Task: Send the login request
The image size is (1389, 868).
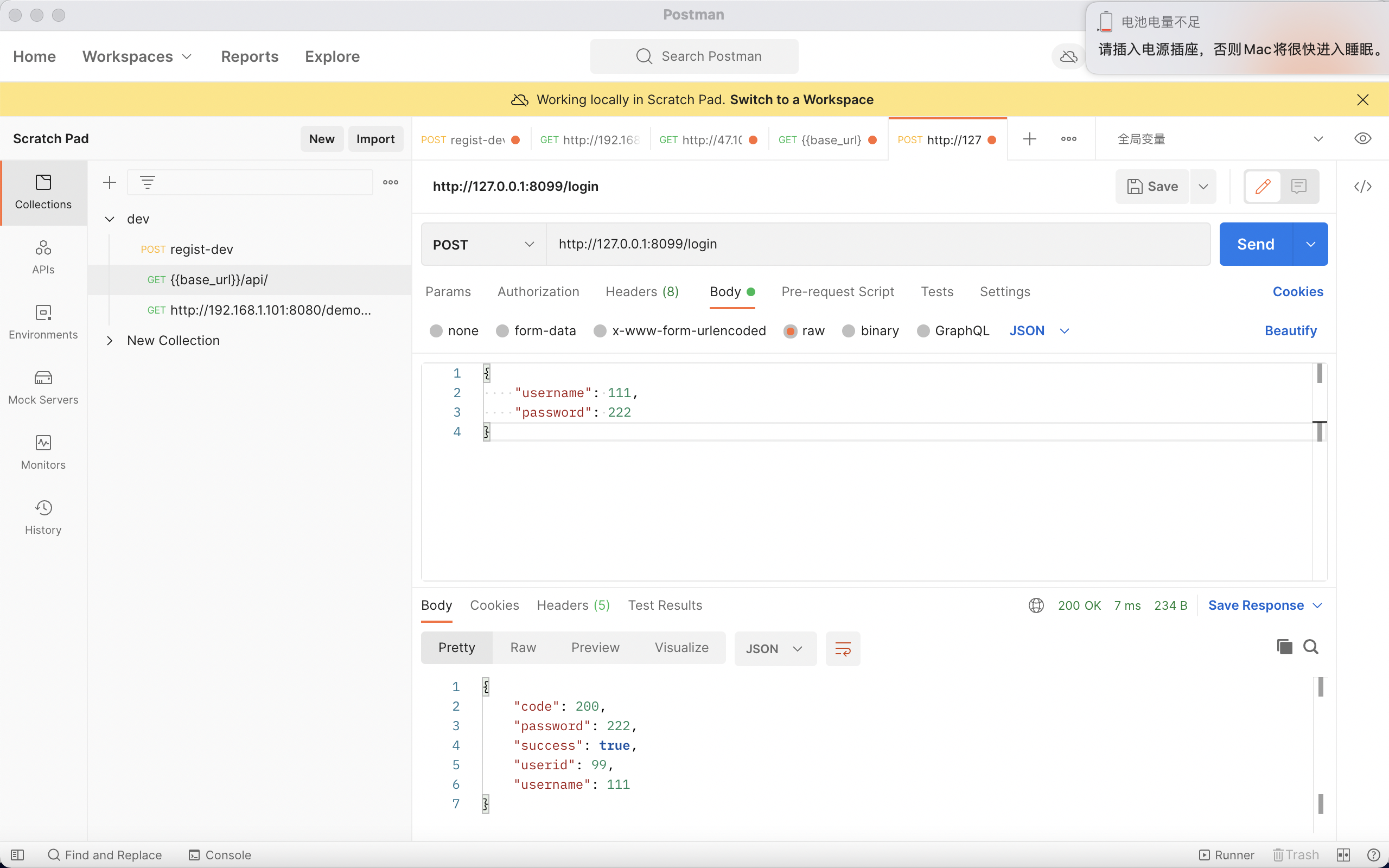Action: 1256,245
